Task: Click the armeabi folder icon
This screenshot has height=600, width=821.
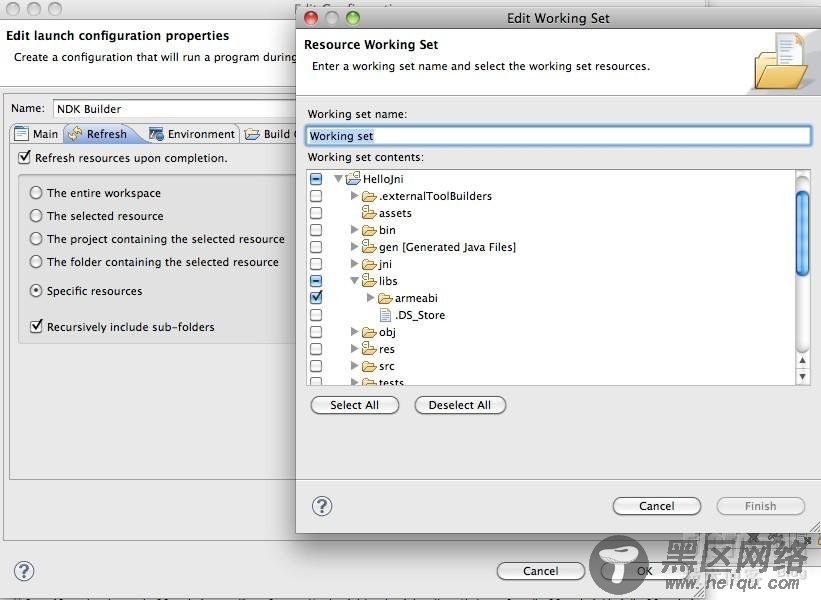Action: pyautogui.click(x=385, y=298)
